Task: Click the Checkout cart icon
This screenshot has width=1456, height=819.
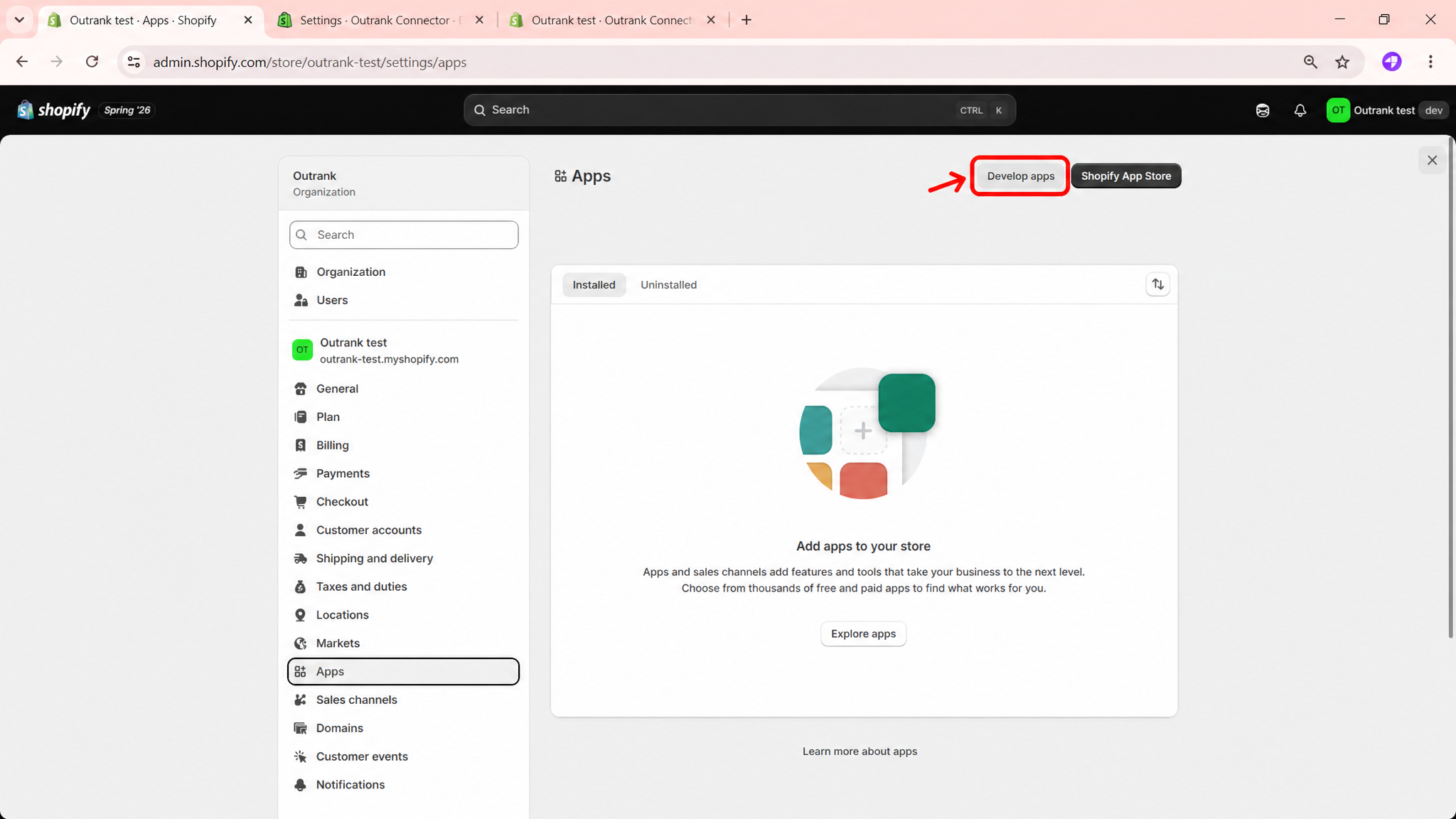Action: pos(301,502)
